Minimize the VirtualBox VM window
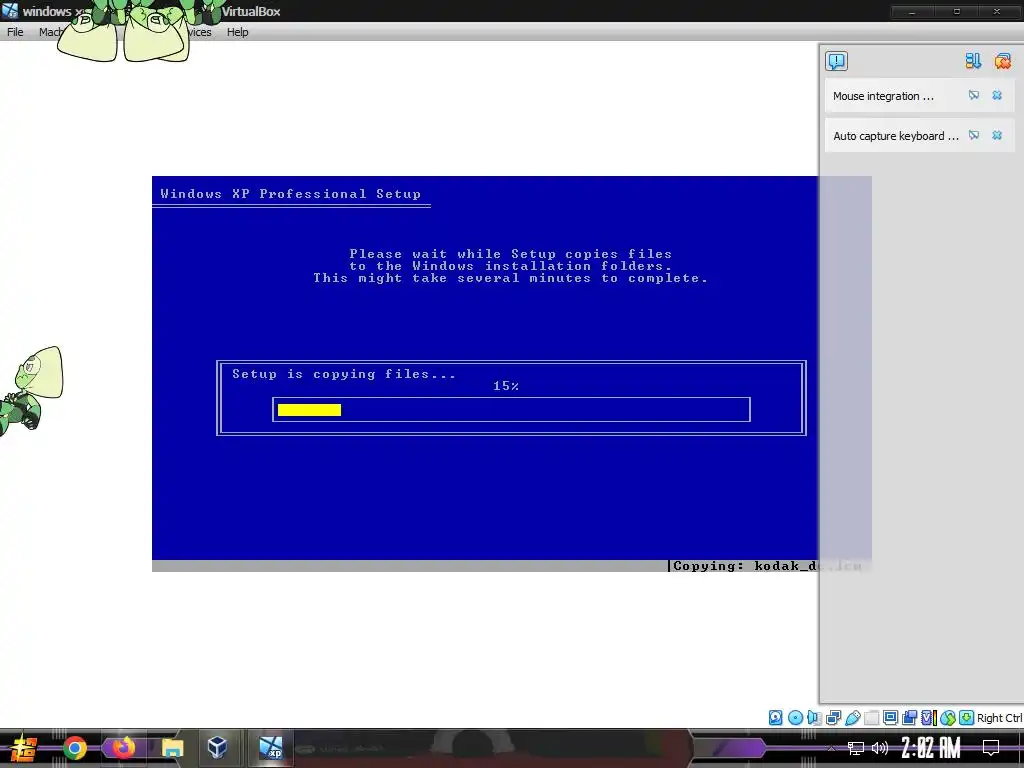This screenshot has width=1024, height=768. (912, 12)
